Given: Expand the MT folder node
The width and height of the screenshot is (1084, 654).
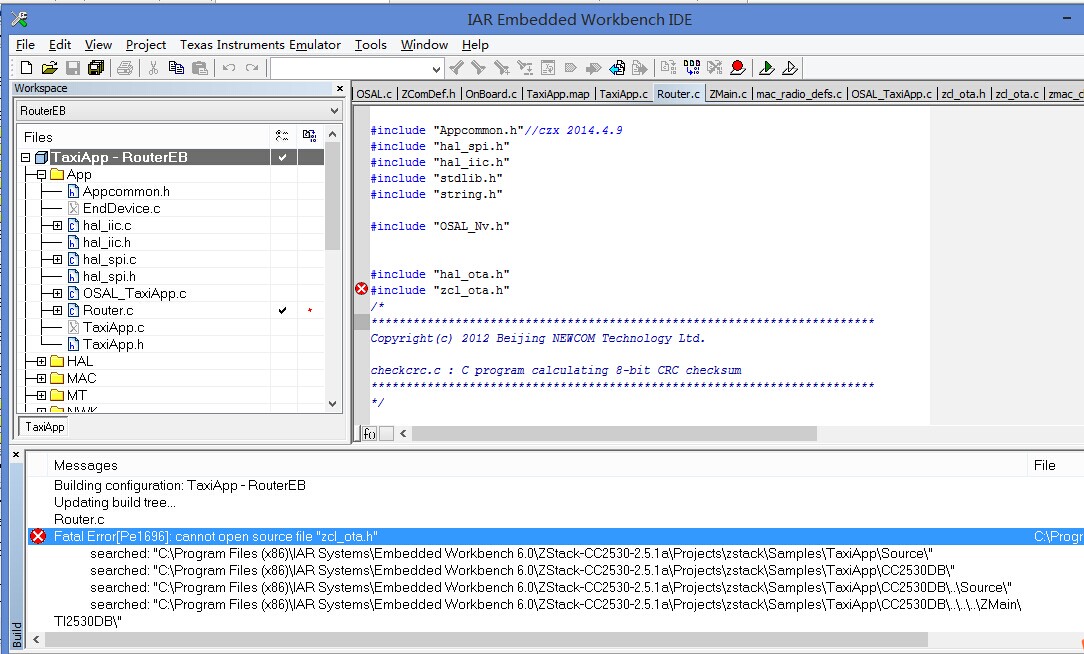Looking at the screenshot, I should point(41,395).
